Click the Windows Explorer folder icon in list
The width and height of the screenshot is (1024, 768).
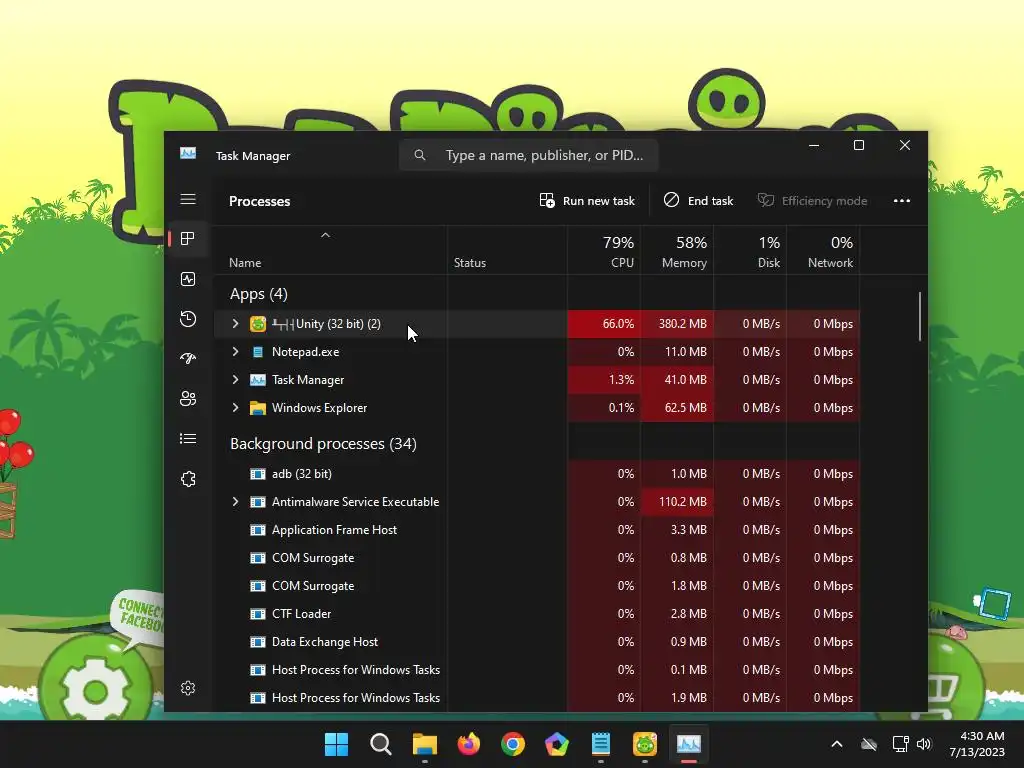click(258, 408)
